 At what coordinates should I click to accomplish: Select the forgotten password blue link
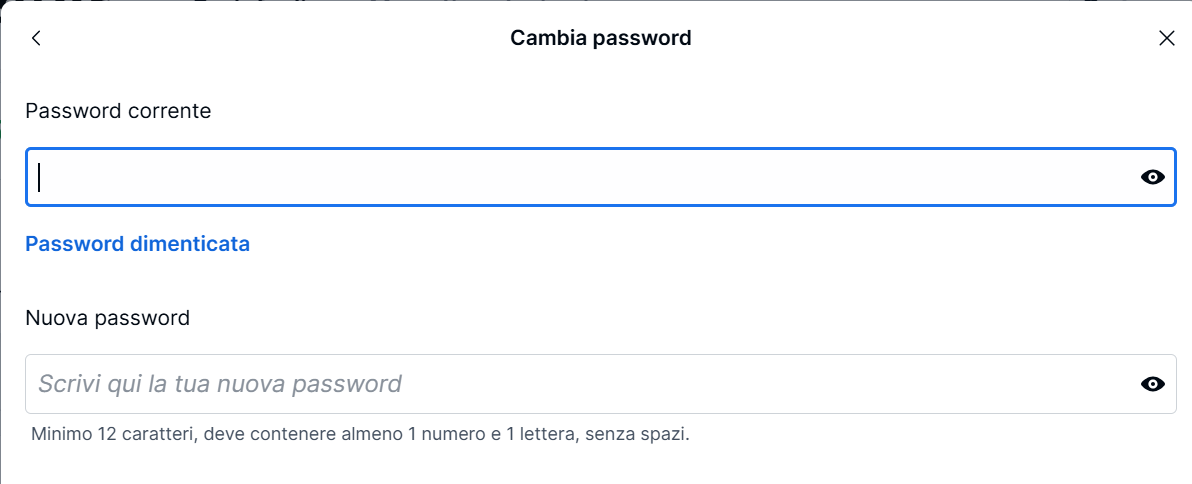pyautogui.click(x=137, y=243)
